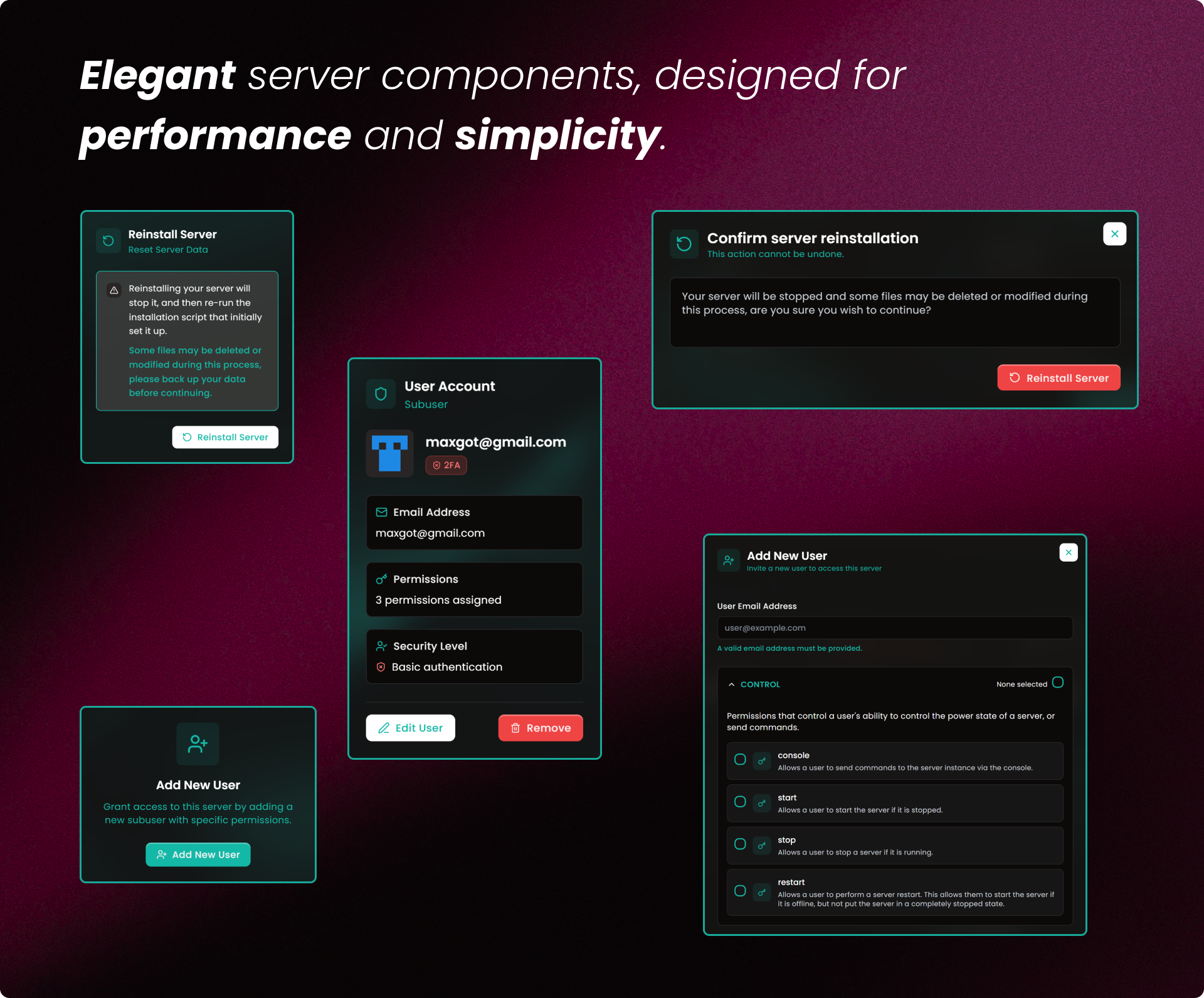Viewport: 1204px width, 998px height.
Task: Click the large add-user icon in card
Action: tap(198, 743)
